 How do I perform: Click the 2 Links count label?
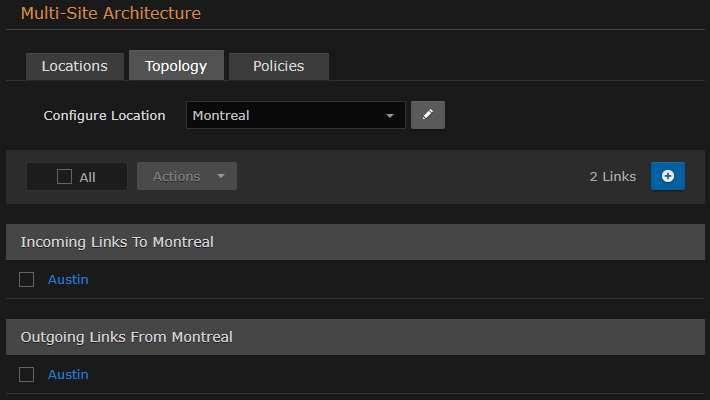click(x=612, y=176)
